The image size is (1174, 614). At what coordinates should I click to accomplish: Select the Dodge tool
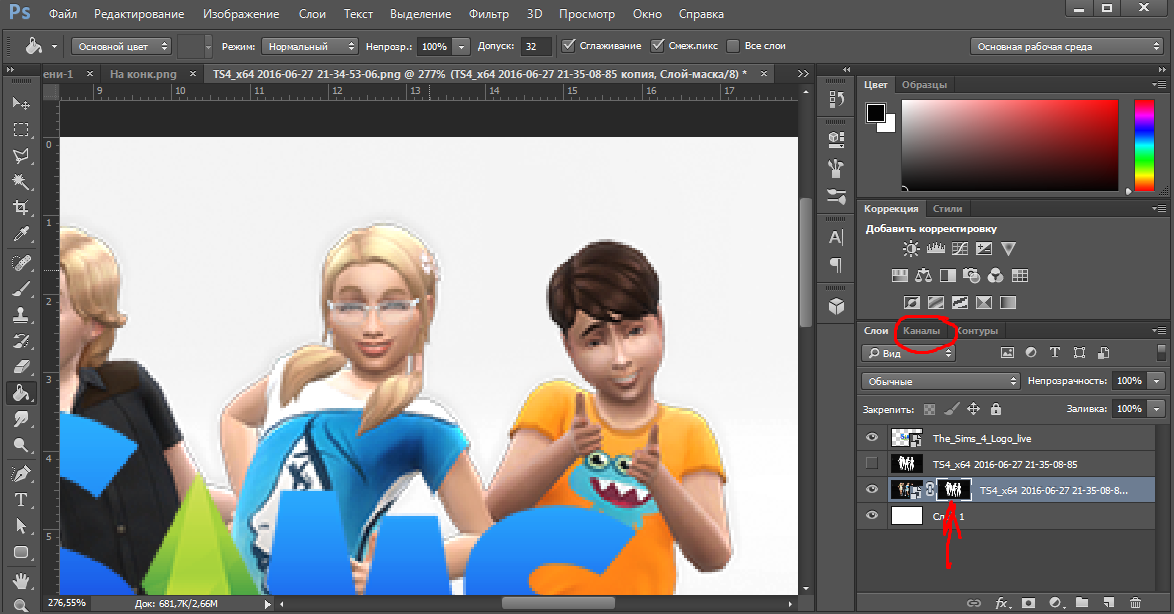[x=21, y=445]
